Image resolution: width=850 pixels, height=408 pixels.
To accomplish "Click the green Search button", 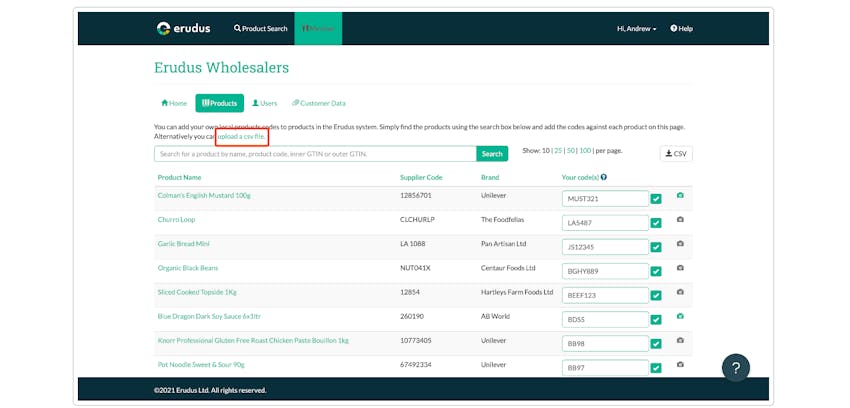I will pyautogui.click(x=492, y=154).
